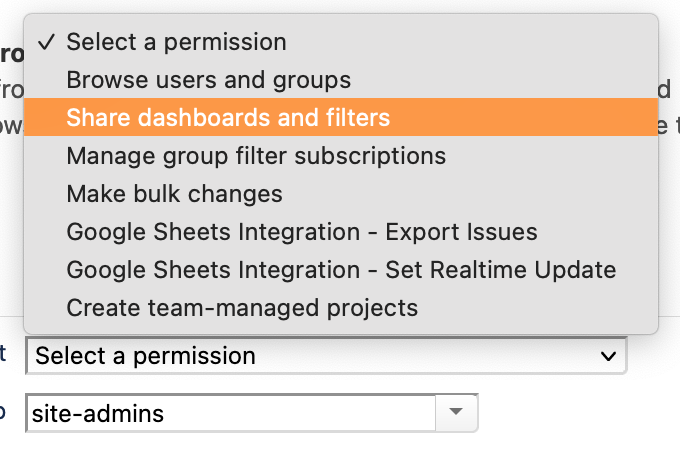
Task: Select the Export Issues integration entry
Action: tap(302, 232)
